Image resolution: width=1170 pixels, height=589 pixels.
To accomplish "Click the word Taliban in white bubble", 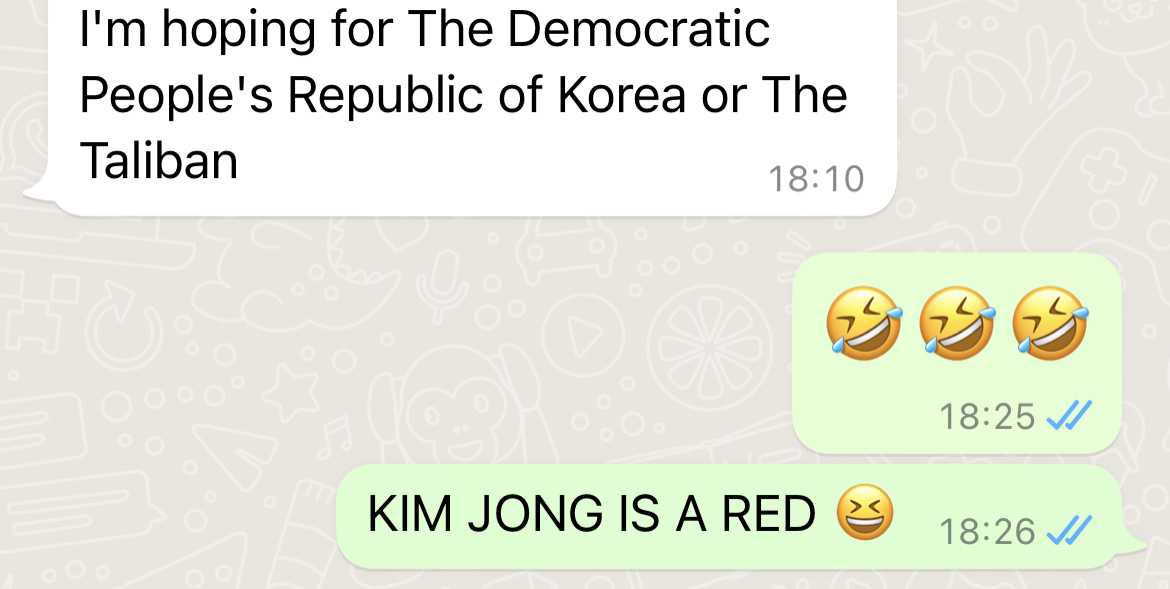I will pyautogui.click(x=159, y=161).
